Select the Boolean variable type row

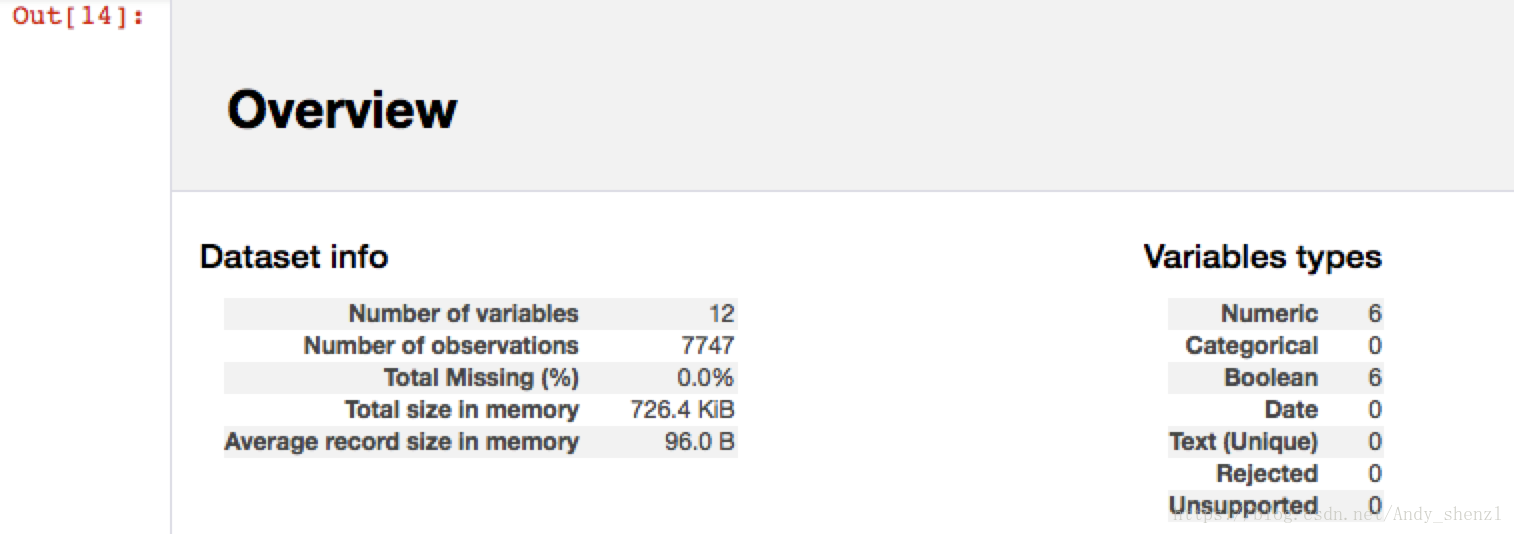[x=1276, y=377]
